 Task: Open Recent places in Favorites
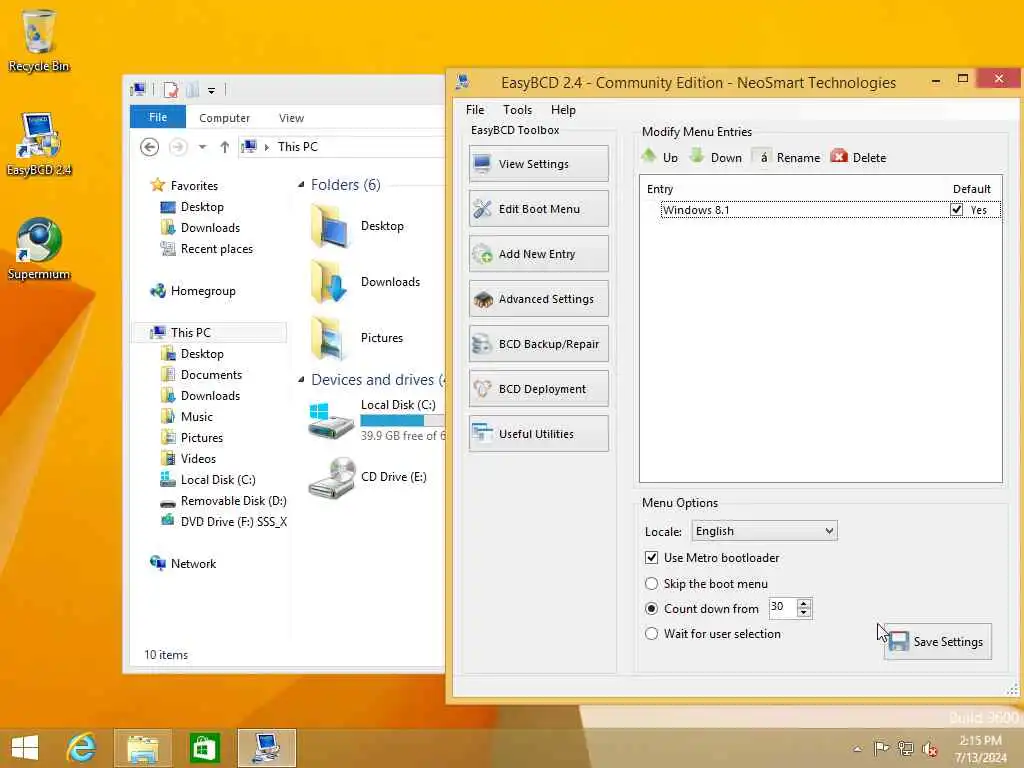(206, 249)
